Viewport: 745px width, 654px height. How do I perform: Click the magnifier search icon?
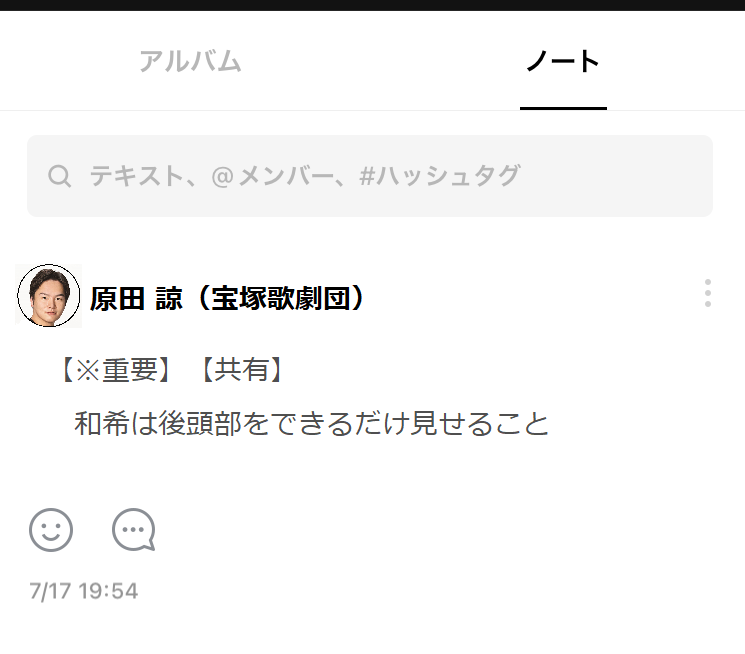[x=59, y=176]
